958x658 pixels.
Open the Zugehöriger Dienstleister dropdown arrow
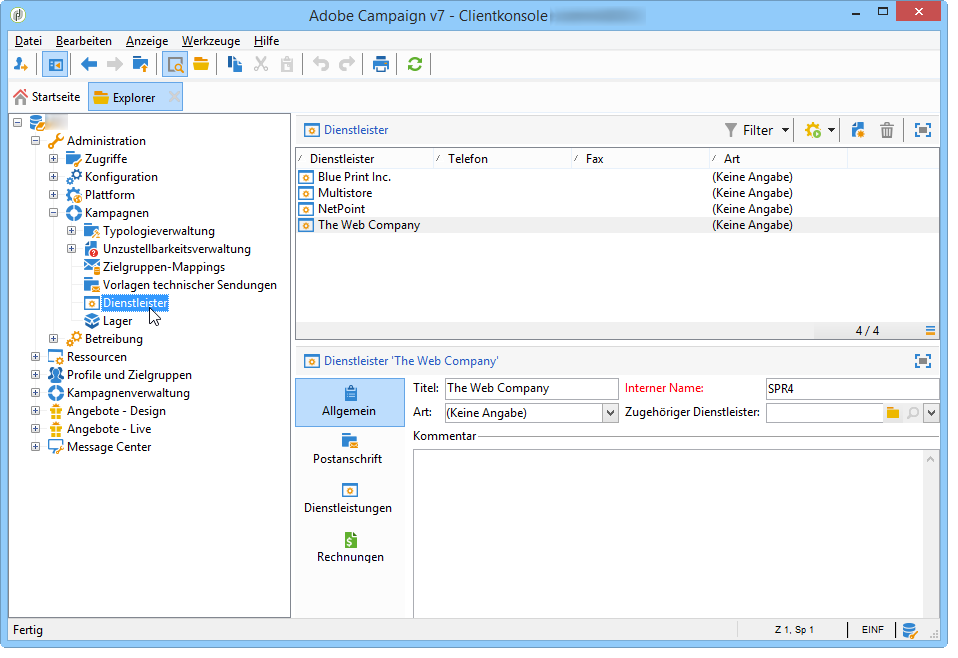point(931,413)
